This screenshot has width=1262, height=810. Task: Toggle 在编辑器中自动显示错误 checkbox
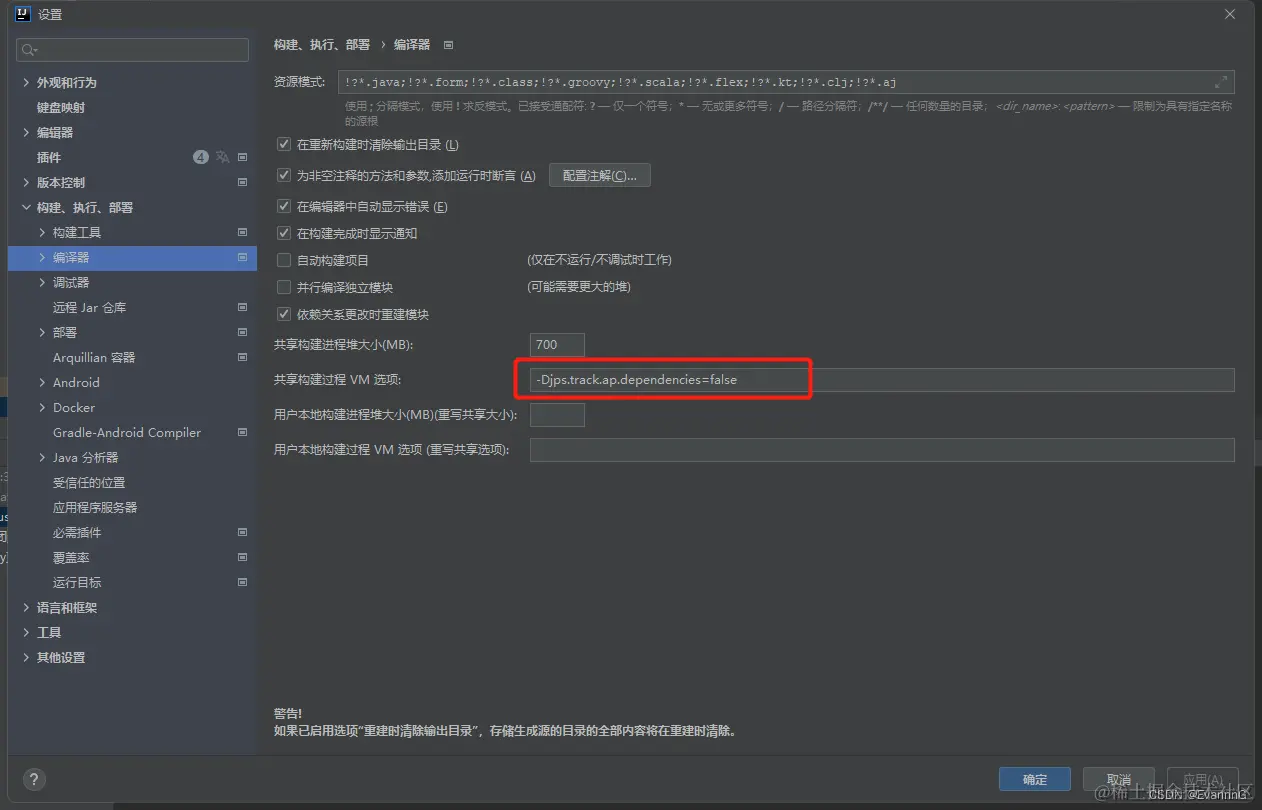coord(284,207)
